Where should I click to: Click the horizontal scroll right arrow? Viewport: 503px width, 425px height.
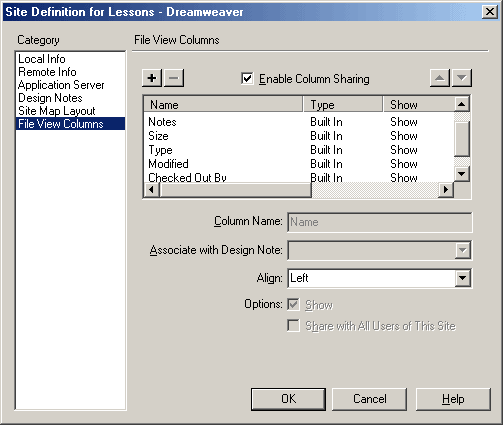[x=446, y=190]
